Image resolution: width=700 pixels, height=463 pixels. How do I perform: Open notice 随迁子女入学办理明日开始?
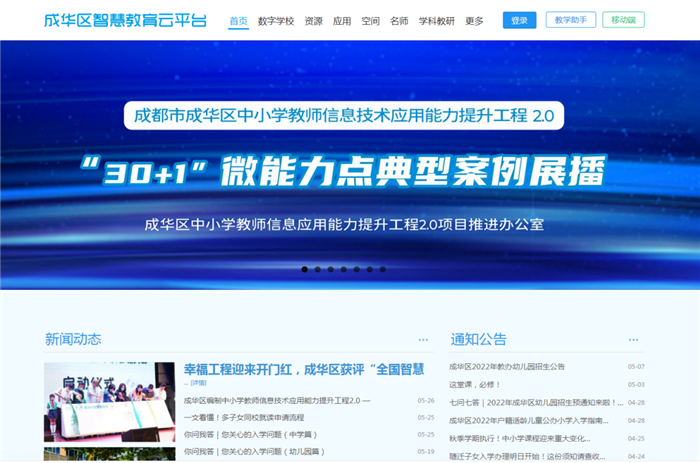coord(527,456)
